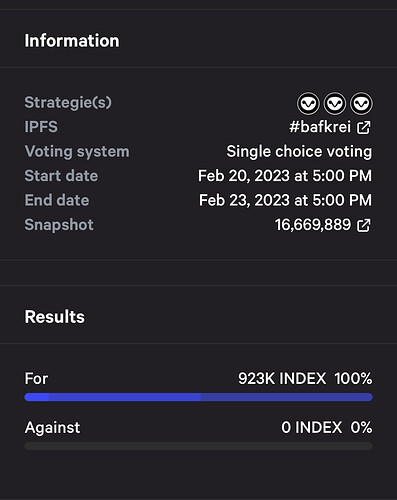397x500 pixels.
Task: Click the second strategy icon
Action: coord(335,103)
